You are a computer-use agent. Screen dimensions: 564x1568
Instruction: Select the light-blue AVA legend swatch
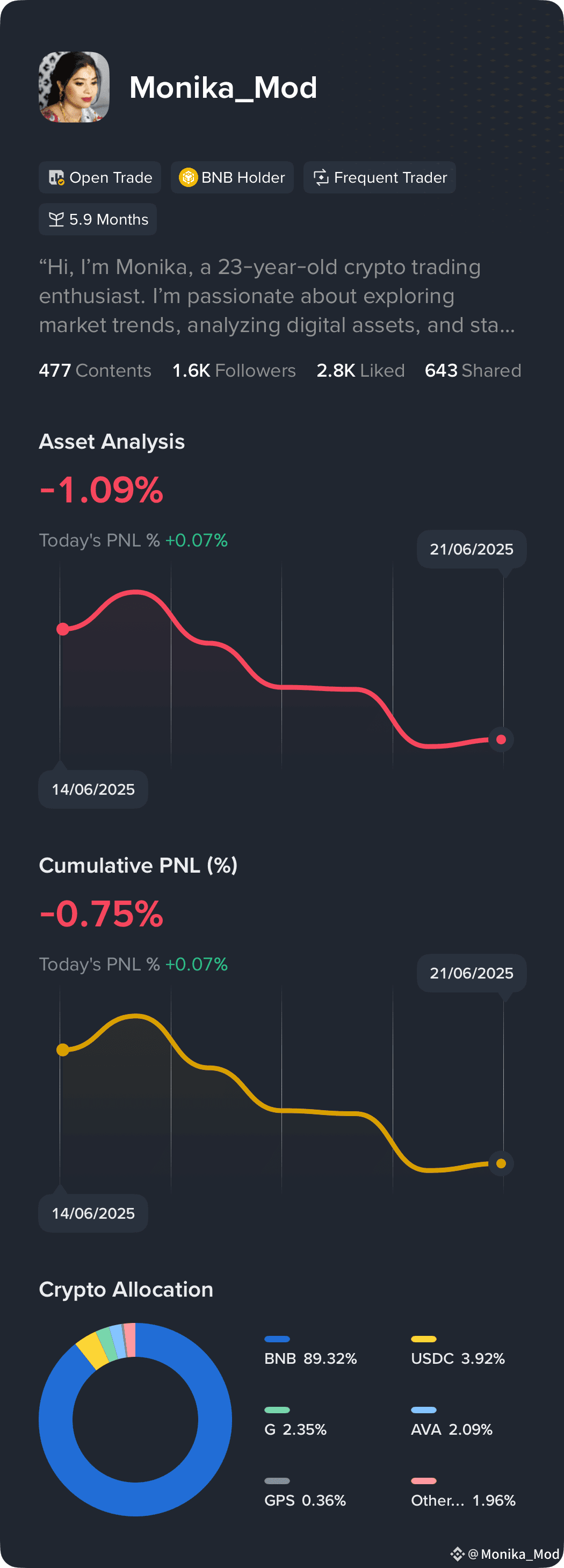[423, 1409]
